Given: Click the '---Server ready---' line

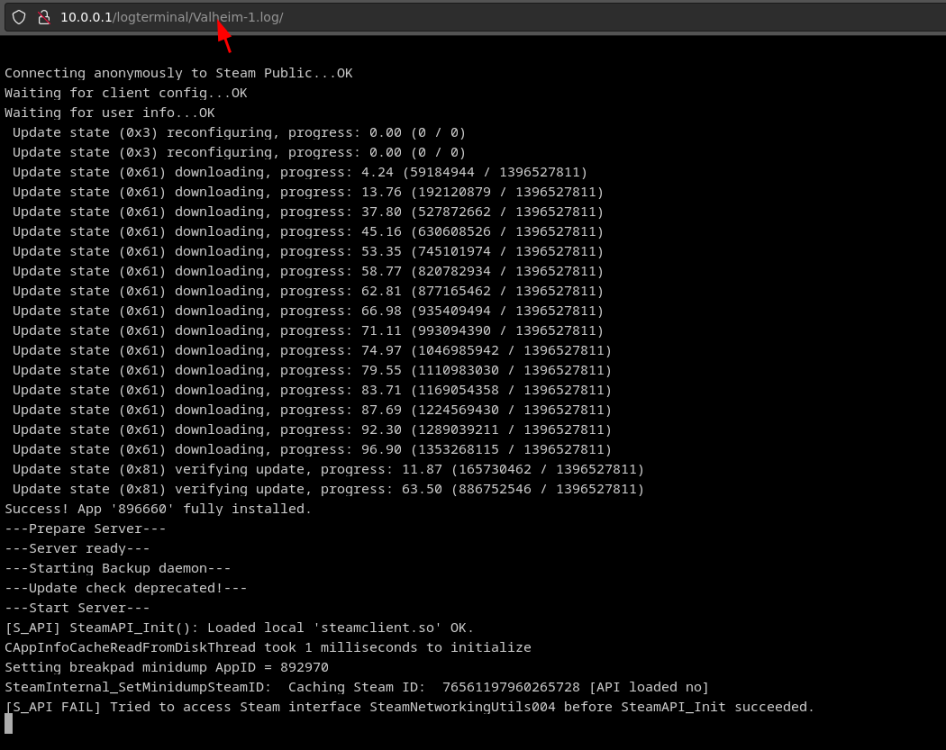Looking at the screenshot, I should (x=77, y=549).
